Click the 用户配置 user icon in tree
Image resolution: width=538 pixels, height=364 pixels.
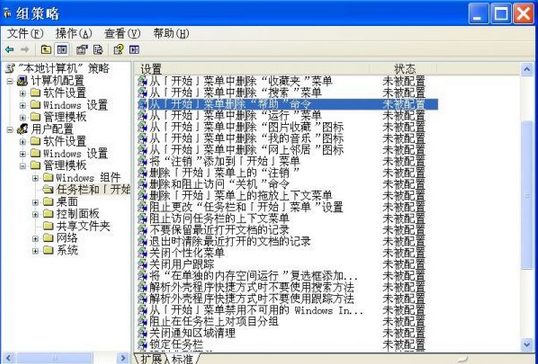click(x=23, y=129)
